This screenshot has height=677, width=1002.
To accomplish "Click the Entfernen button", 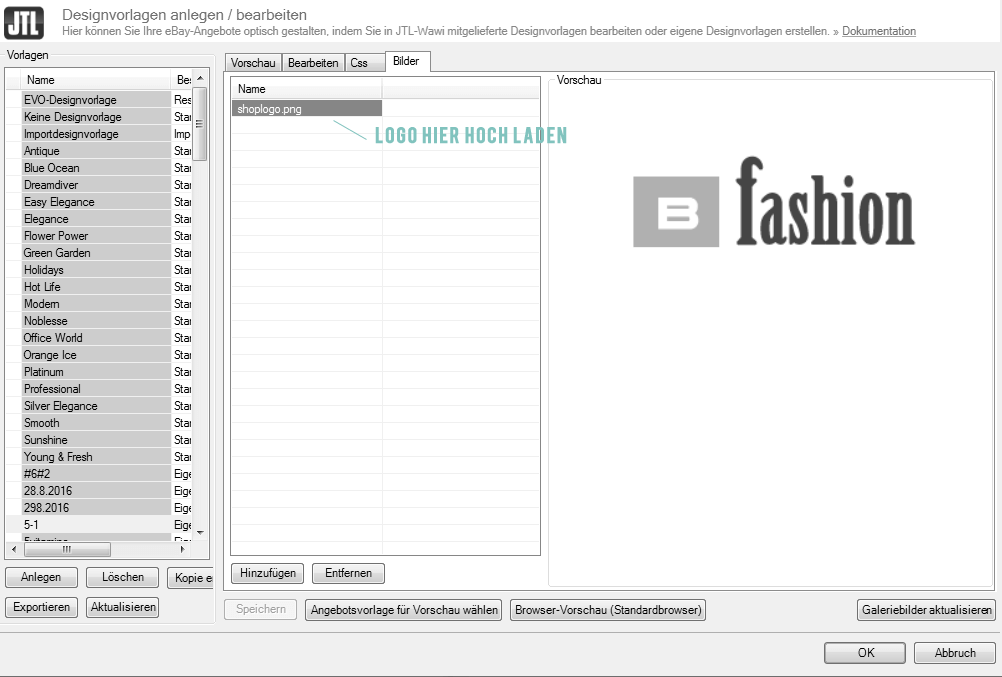I will click(348, 573).
